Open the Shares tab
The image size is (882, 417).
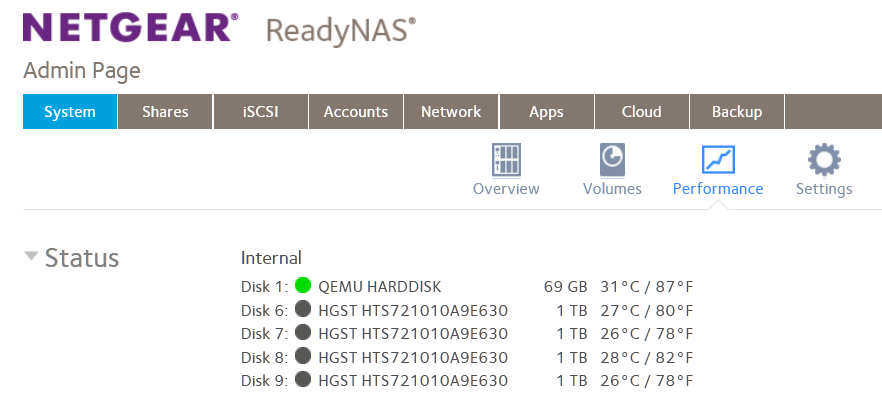[x=165, y=112]
